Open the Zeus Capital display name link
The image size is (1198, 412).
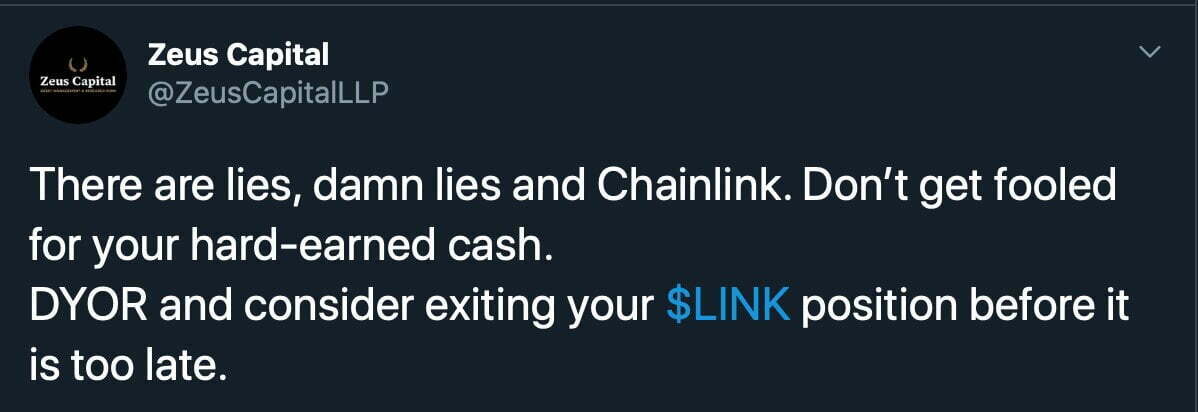pos(237,54)
